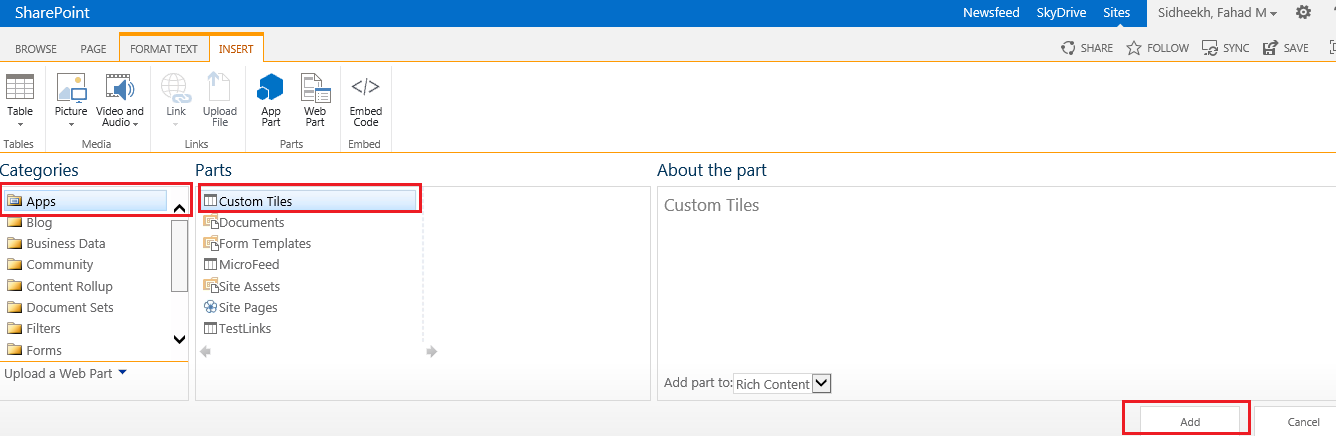Show the previous page of parts
This screenshot has width=1336, height=436.
click(206, 351)
